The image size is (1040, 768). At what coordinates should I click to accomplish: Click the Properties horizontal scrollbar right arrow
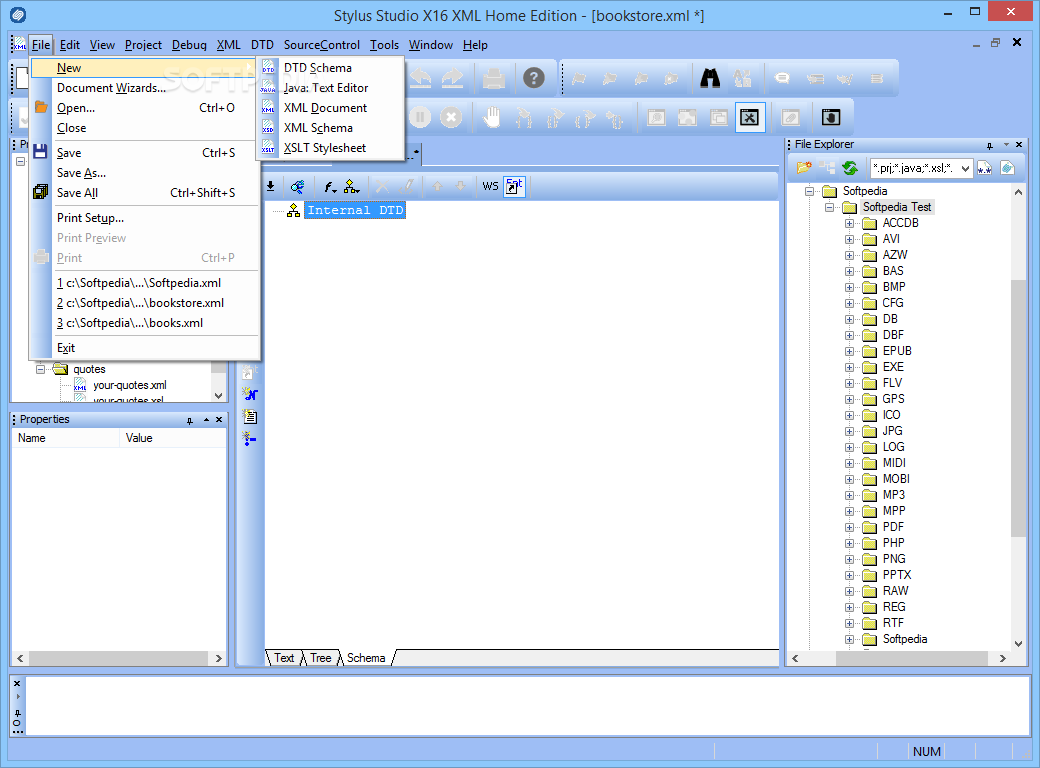pos(219,659)
